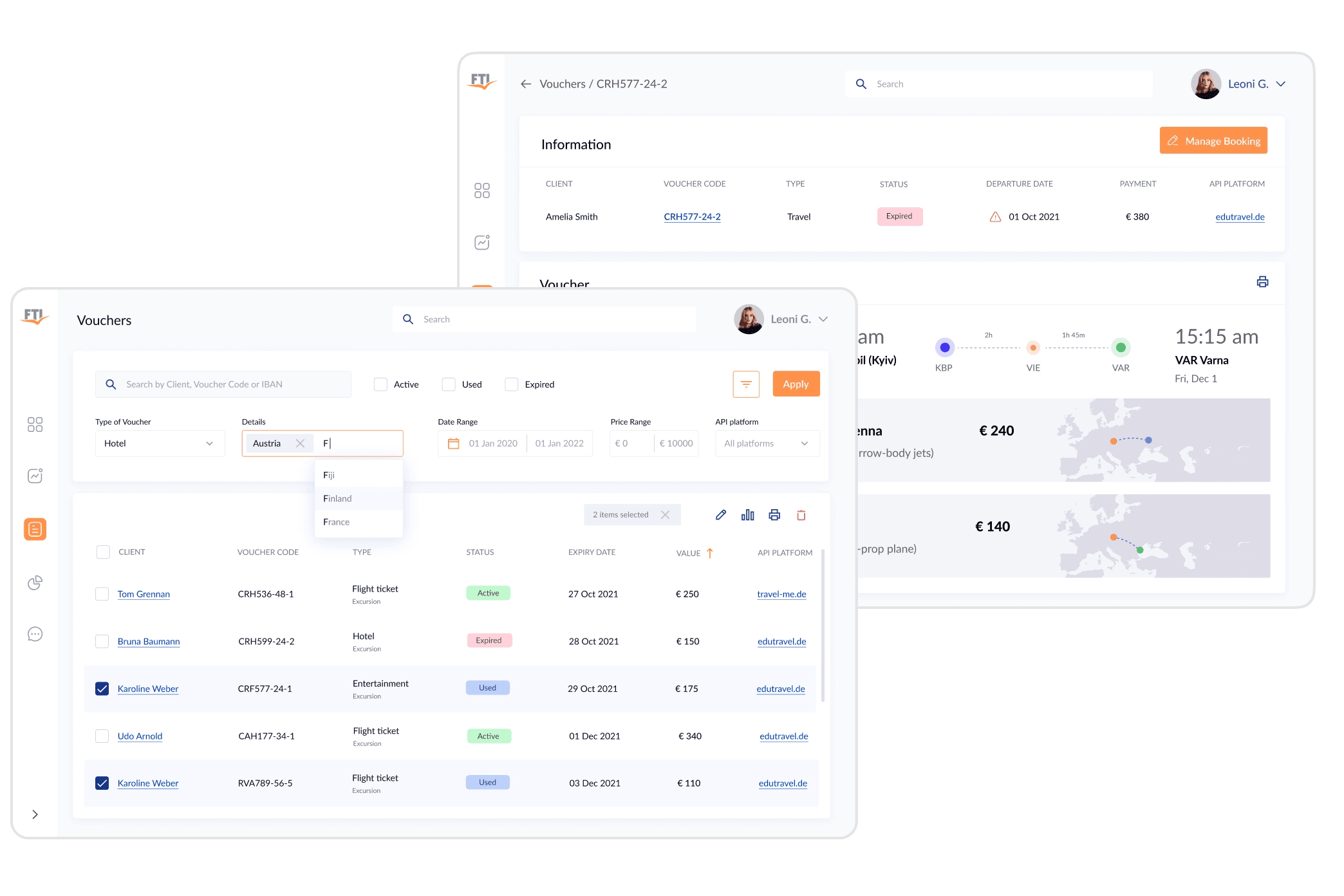This screenshot has width=1344, height=896.
Task: Open the Tom Grennan client link
Action: coord(144,594)
